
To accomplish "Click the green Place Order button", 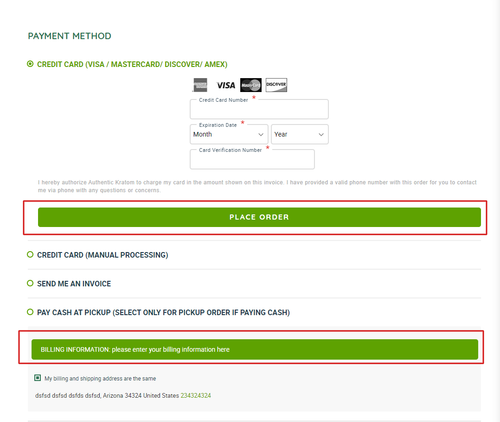I will tap(259, 217).
